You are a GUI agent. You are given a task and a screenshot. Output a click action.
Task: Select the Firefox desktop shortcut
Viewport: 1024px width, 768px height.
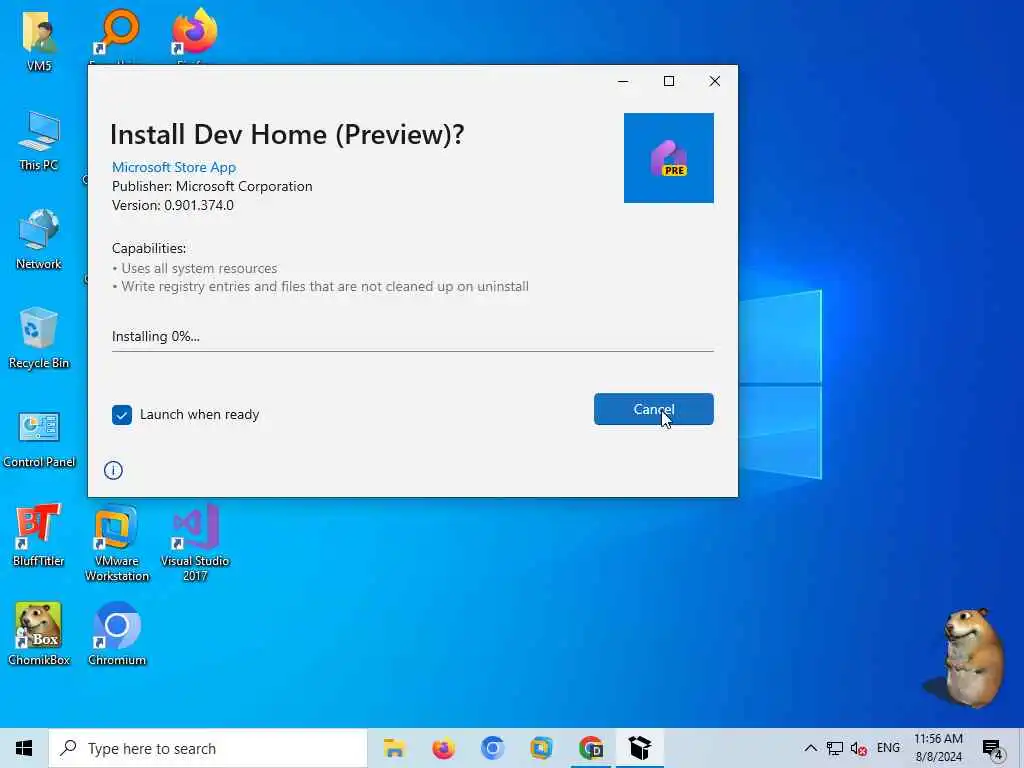point(195,33)
